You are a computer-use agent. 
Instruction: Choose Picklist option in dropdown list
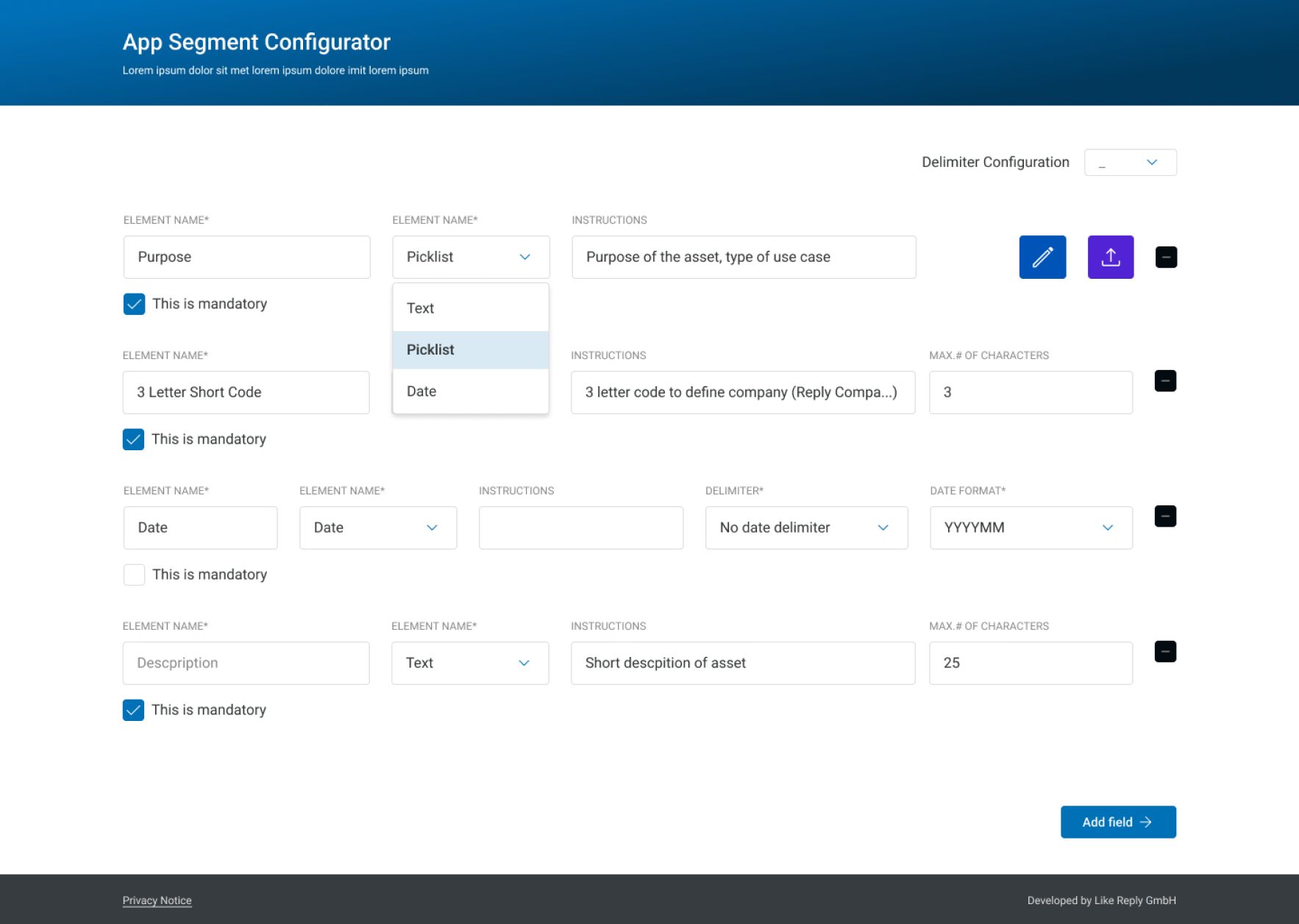[x=471, y=349]
